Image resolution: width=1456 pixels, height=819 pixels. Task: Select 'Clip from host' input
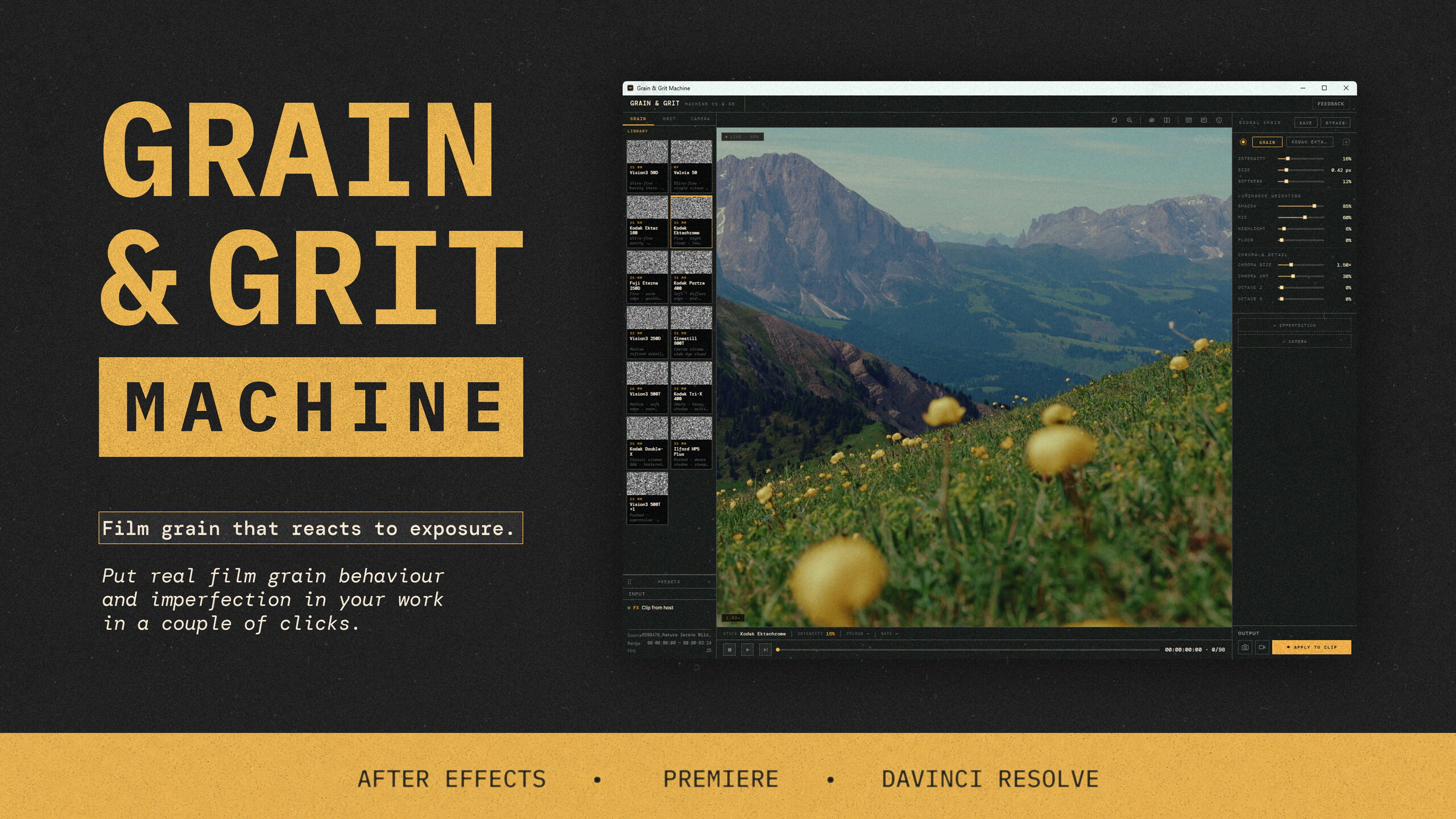651,607
